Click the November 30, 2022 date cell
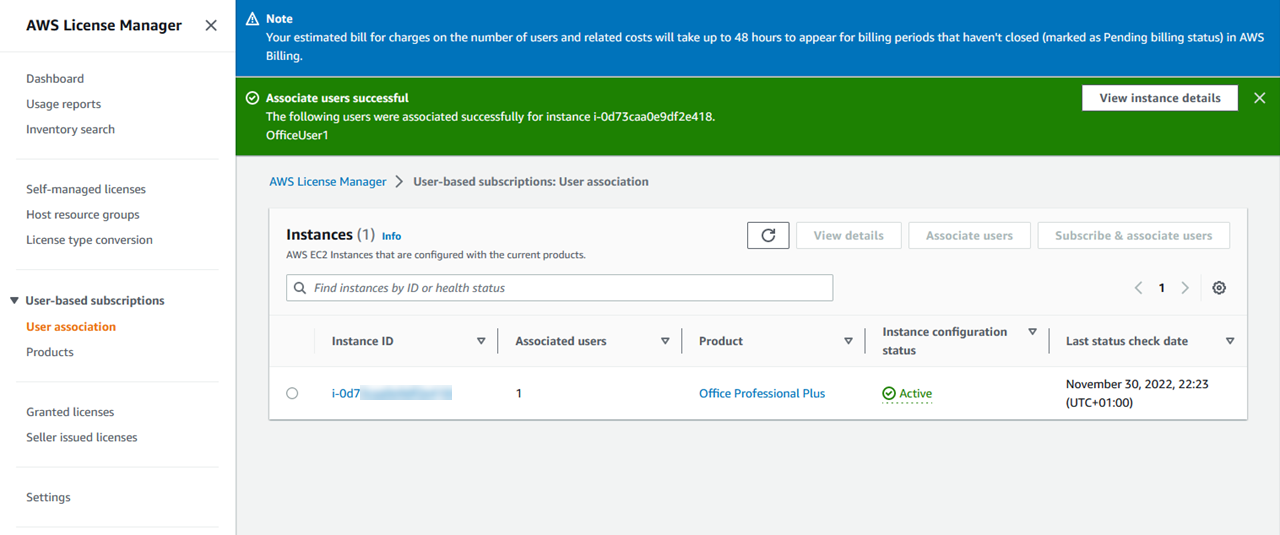1280x535 pixels. coord(1137,394)
